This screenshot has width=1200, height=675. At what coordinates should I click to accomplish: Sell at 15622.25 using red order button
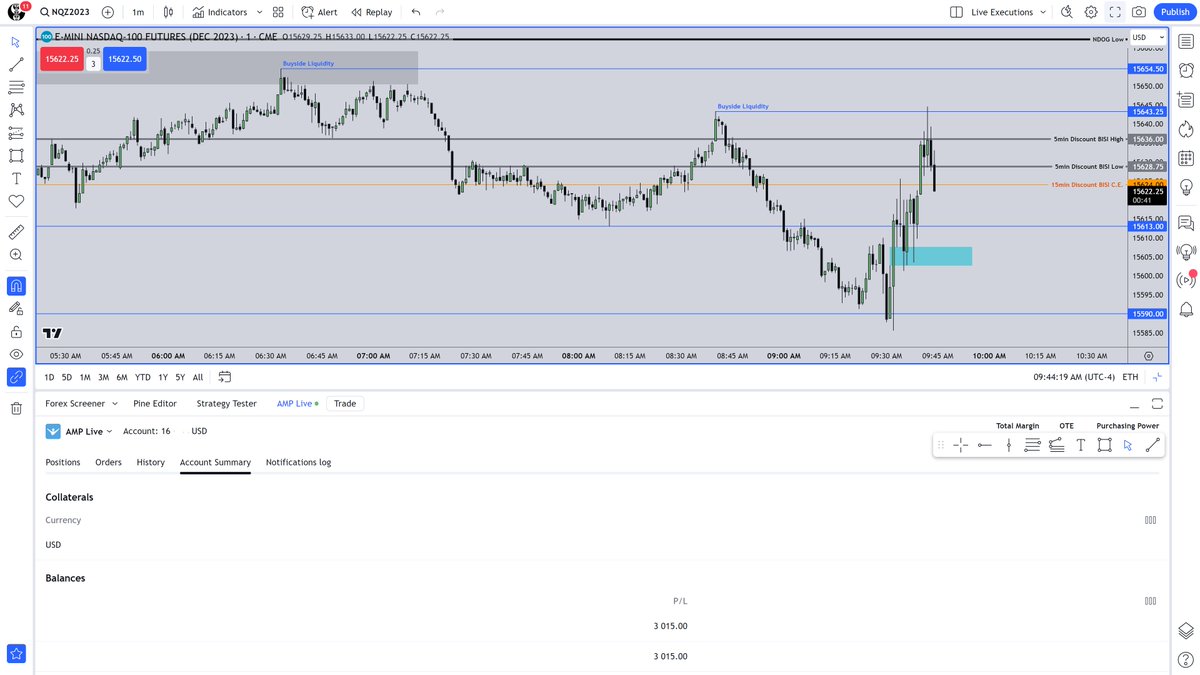[x=61, y=59]
